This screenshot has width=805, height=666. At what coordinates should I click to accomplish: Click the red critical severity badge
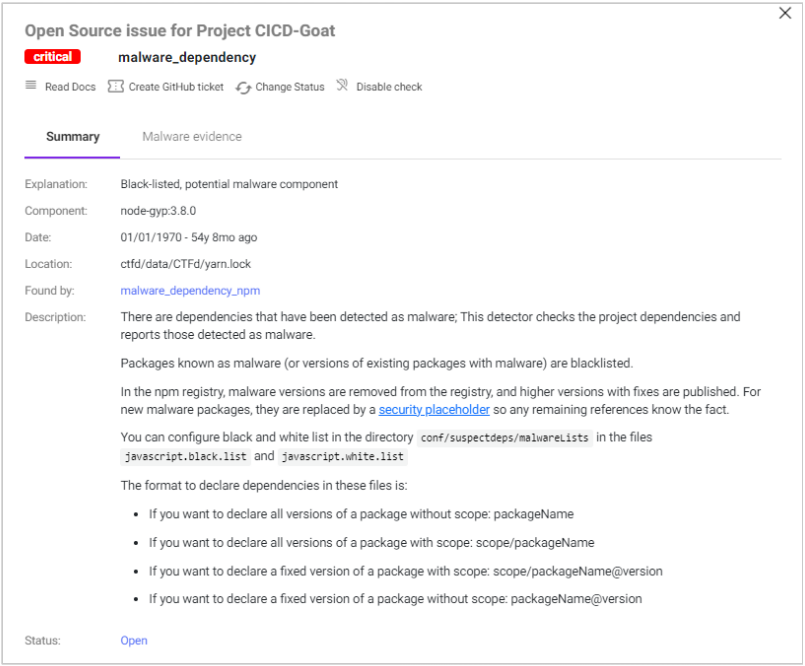click(x=53, y=57)
